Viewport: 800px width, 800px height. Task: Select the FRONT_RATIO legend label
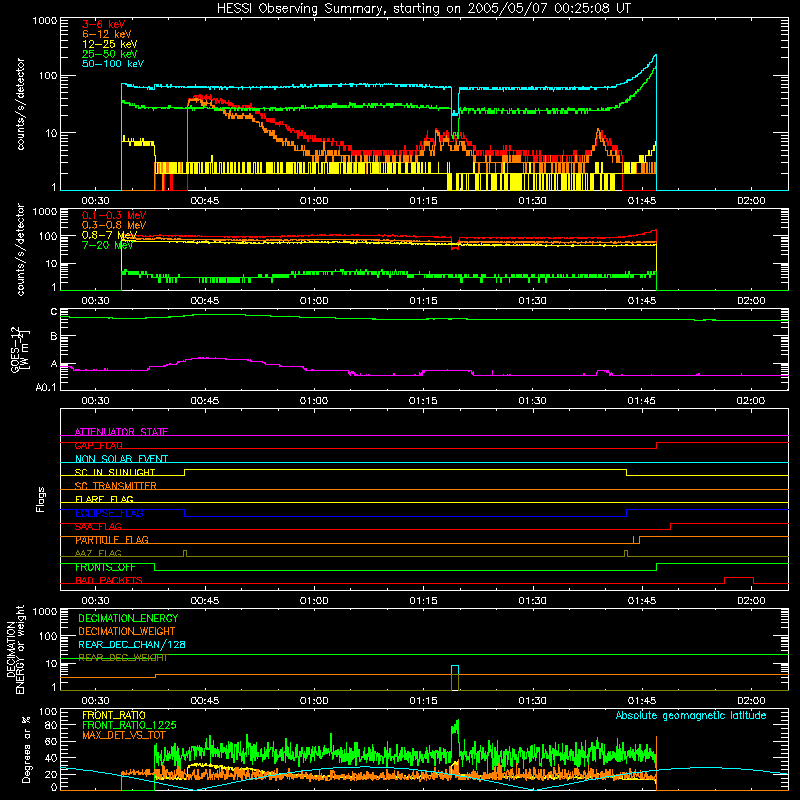click(114, 715)
